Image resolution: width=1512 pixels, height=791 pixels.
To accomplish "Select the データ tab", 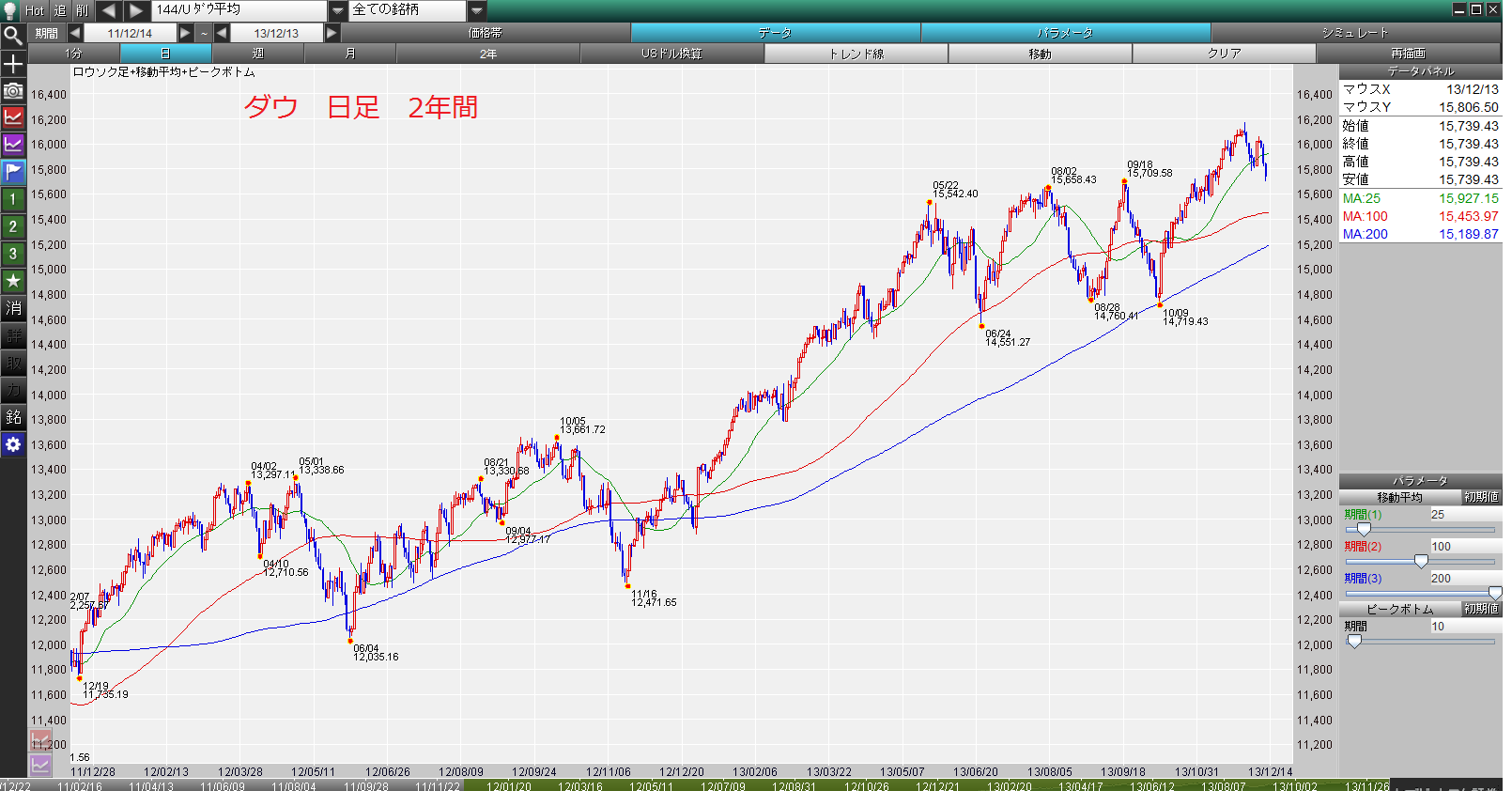I will pyautogui.click(x=776, y=33).
